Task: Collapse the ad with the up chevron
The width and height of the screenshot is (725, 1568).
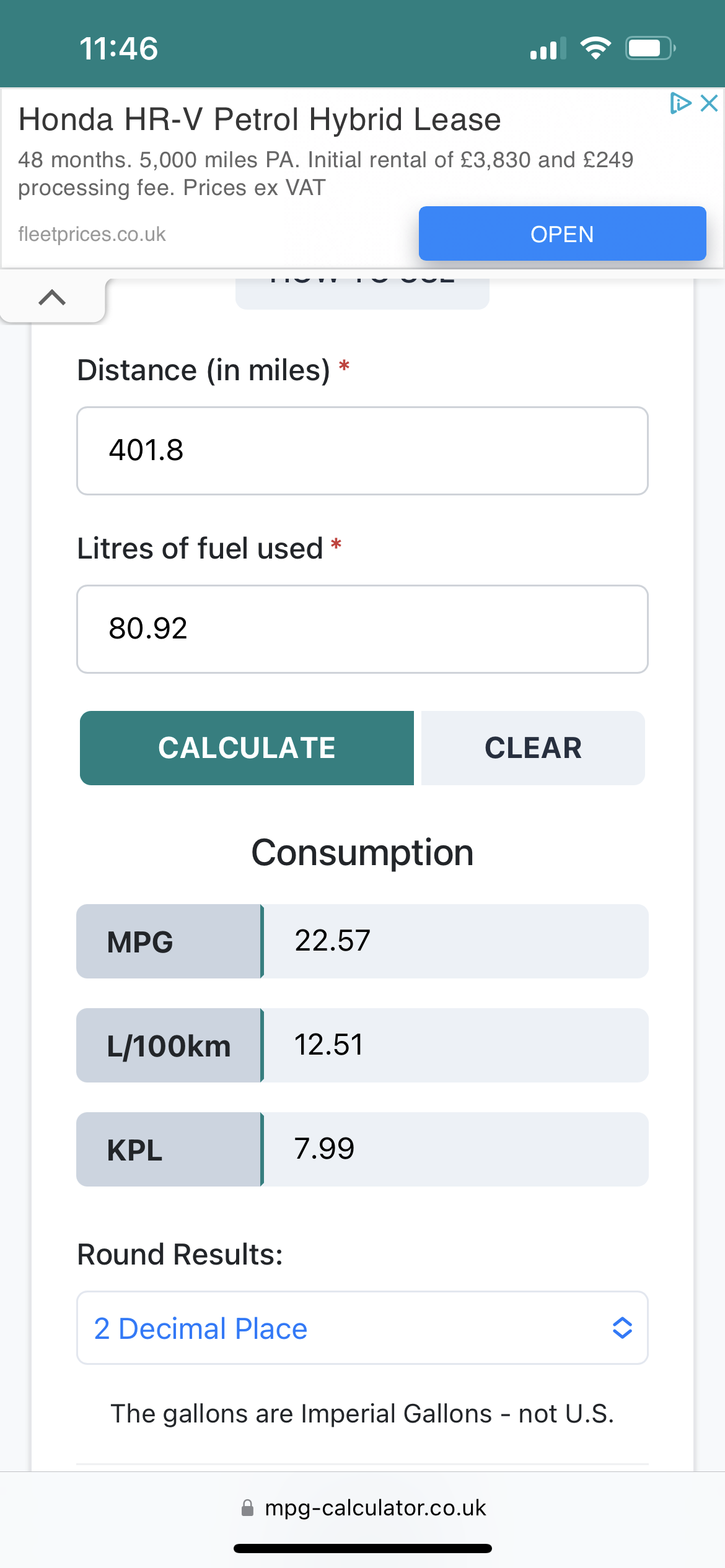Action: (x=52, y=298)
